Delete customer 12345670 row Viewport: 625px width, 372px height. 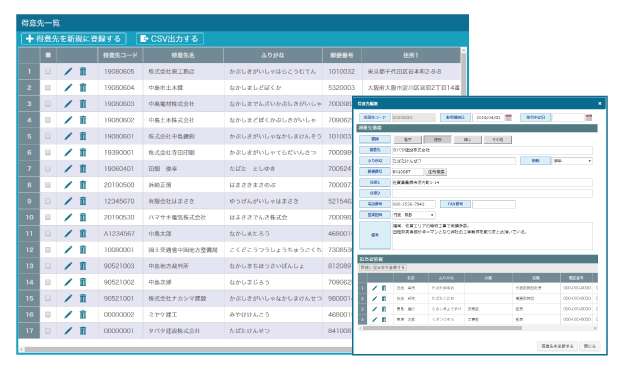tap(83, 201)
